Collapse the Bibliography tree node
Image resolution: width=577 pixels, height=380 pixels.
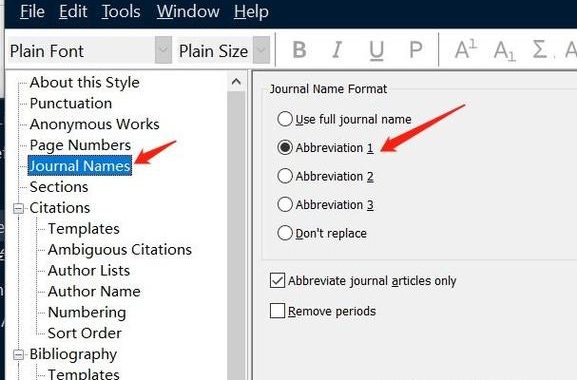(18, 355)
